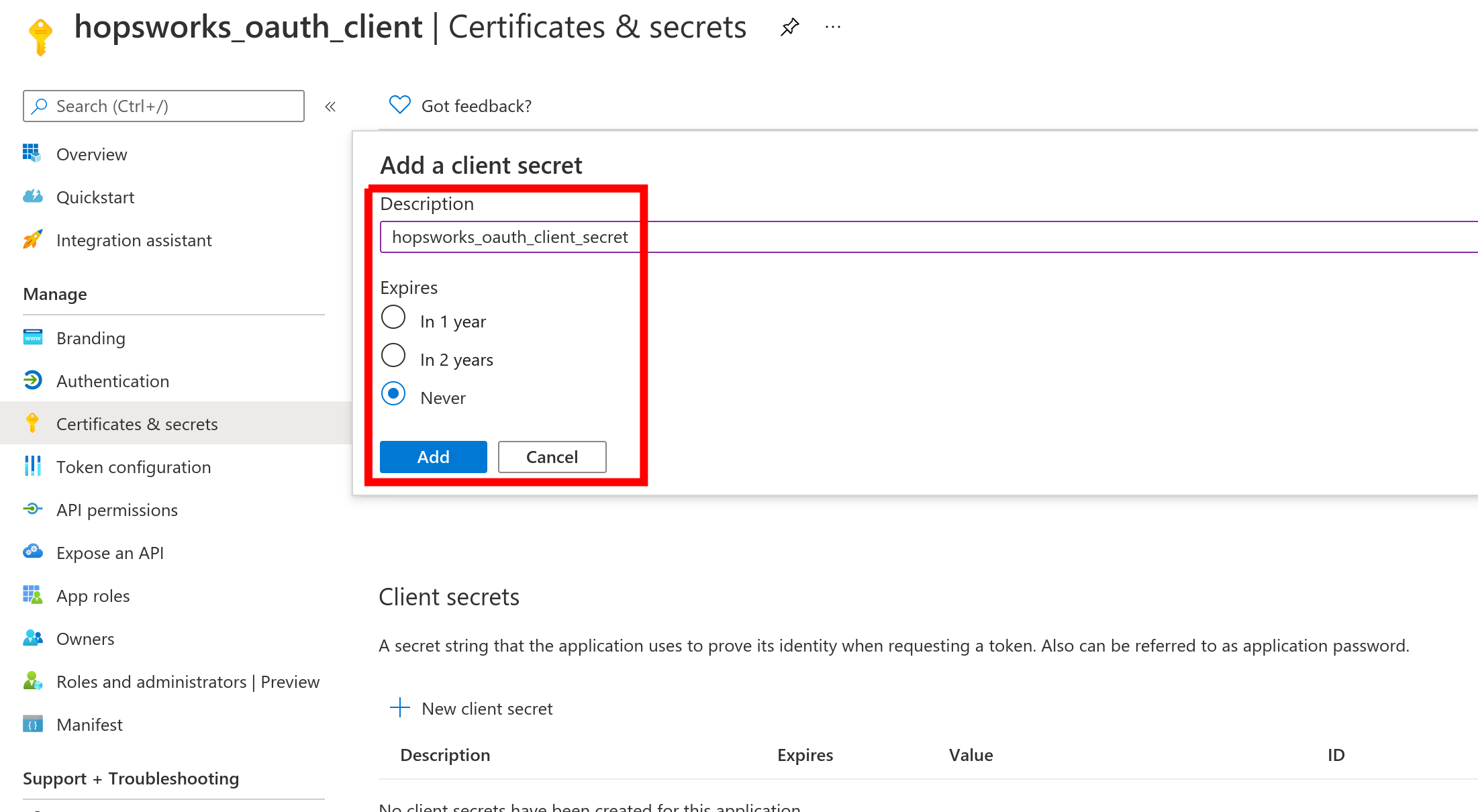
Task: Select the In 2 years expiry option
Action: [x=393, y=356]
